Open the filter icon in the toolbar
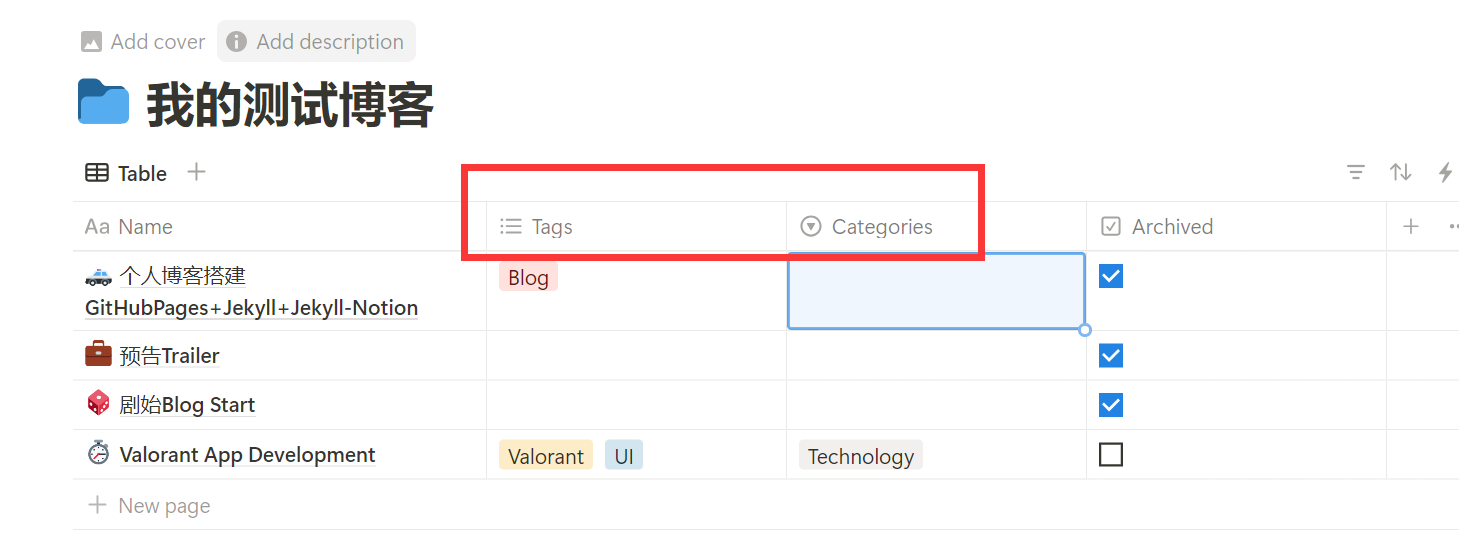The height and width of the screenshot is (541, 1459). [1356, 172]
